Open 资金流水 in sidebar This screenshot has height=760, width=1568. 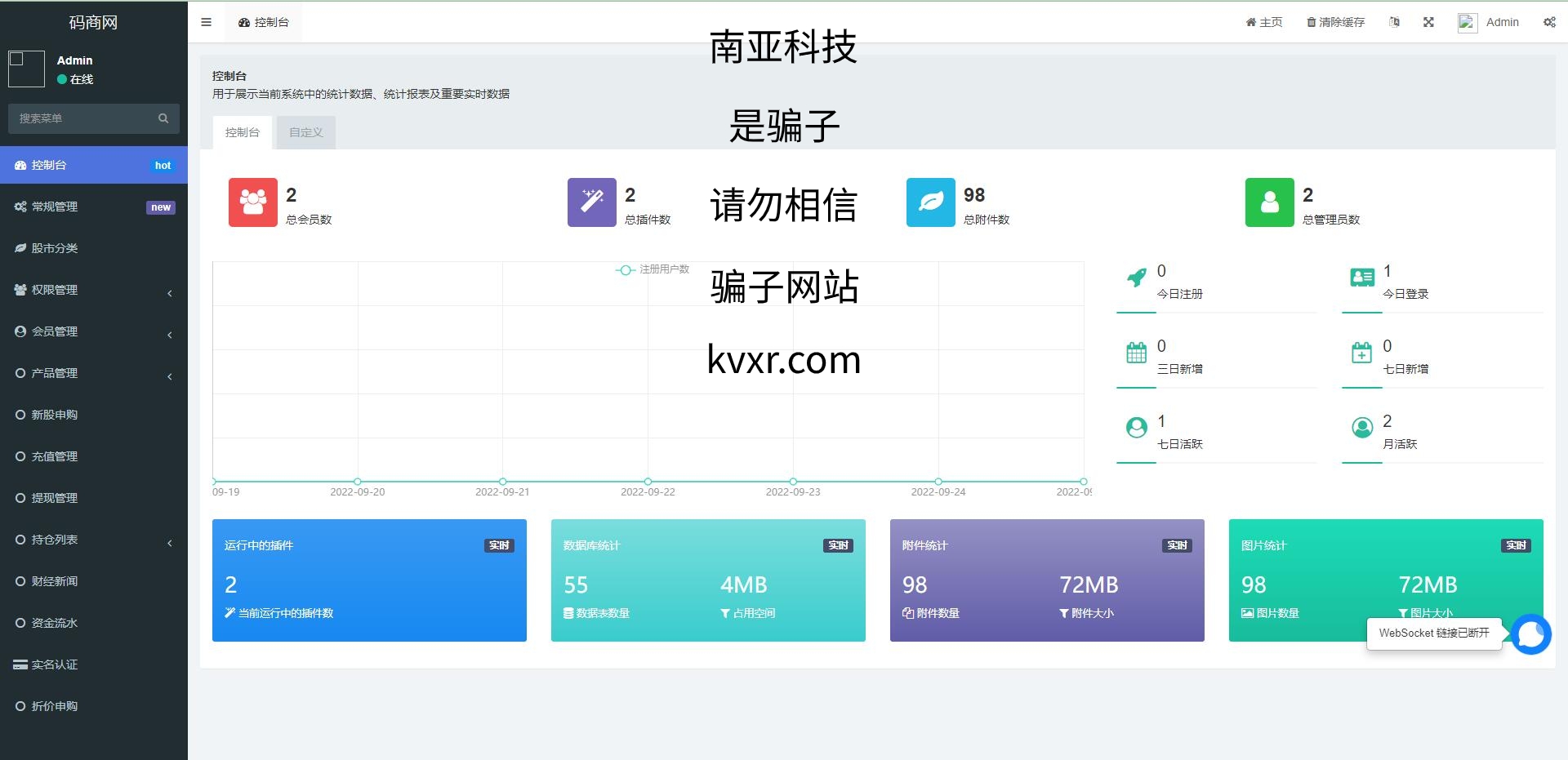coord(94,623)
